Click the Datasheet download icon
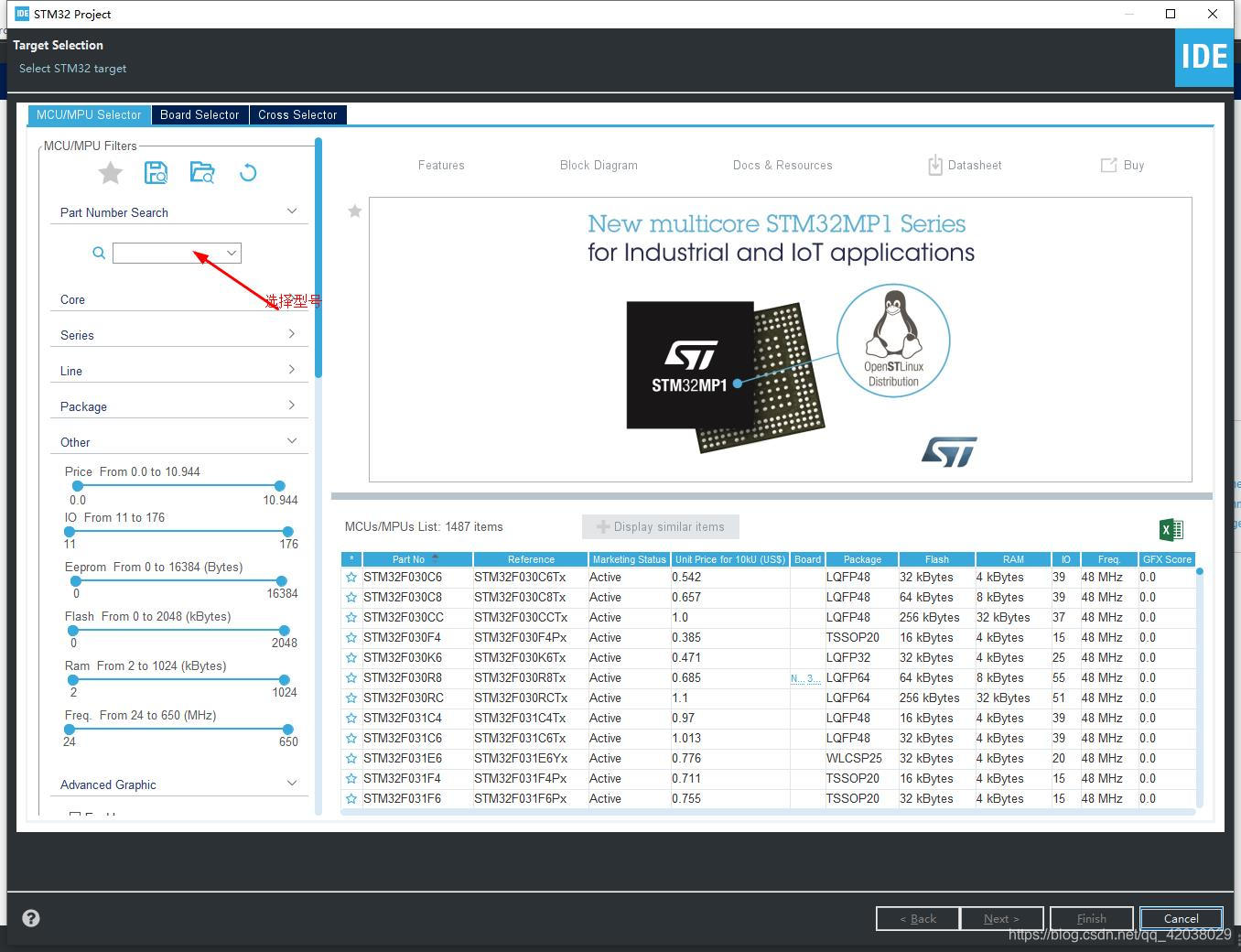 click(x=935, y=165)
